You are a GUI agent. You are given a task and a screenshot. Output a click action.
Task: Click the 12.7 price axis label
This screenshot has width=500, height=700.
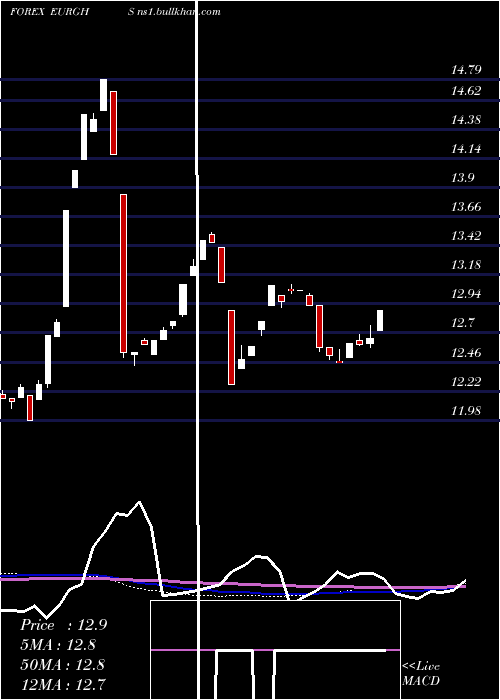coord(463,323)
